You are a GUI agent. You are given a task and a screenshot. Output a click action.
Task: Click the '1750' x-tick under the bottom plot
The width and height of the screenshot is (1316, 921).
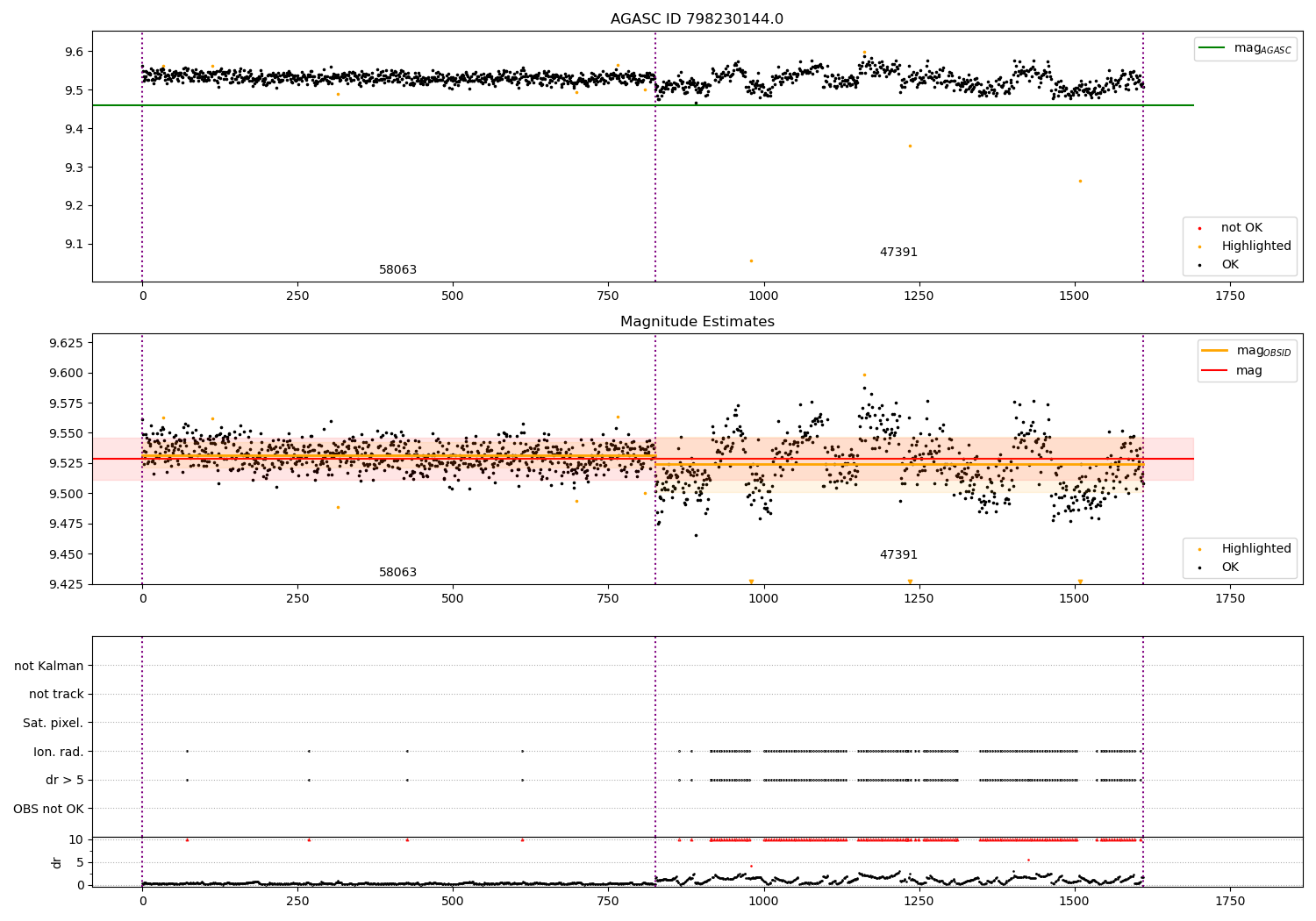coord(1230,901)
